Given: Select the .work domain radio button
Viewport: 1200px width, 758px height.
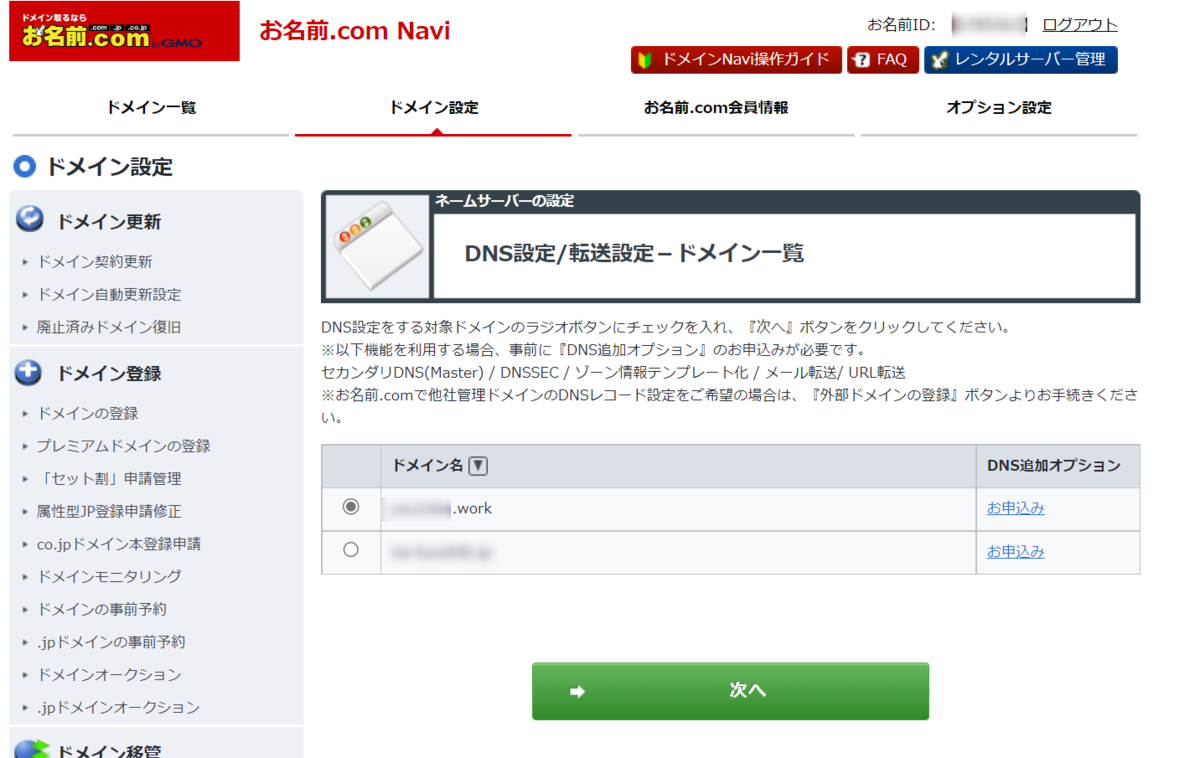Looking at the screenshot, I should pos(350,507).
